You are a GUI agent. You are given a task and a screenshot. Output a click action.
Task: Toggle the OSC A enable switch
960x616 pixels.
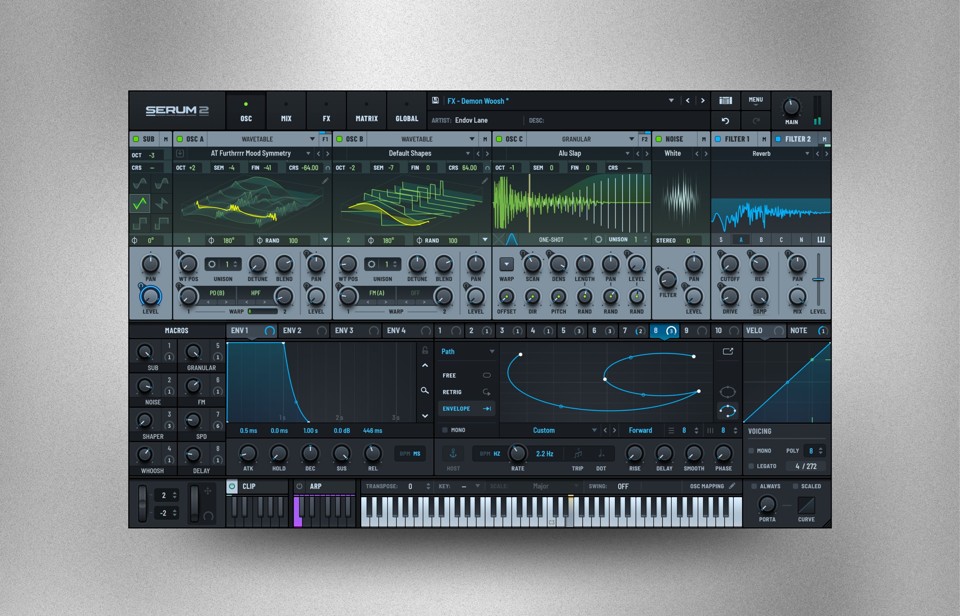180,139
